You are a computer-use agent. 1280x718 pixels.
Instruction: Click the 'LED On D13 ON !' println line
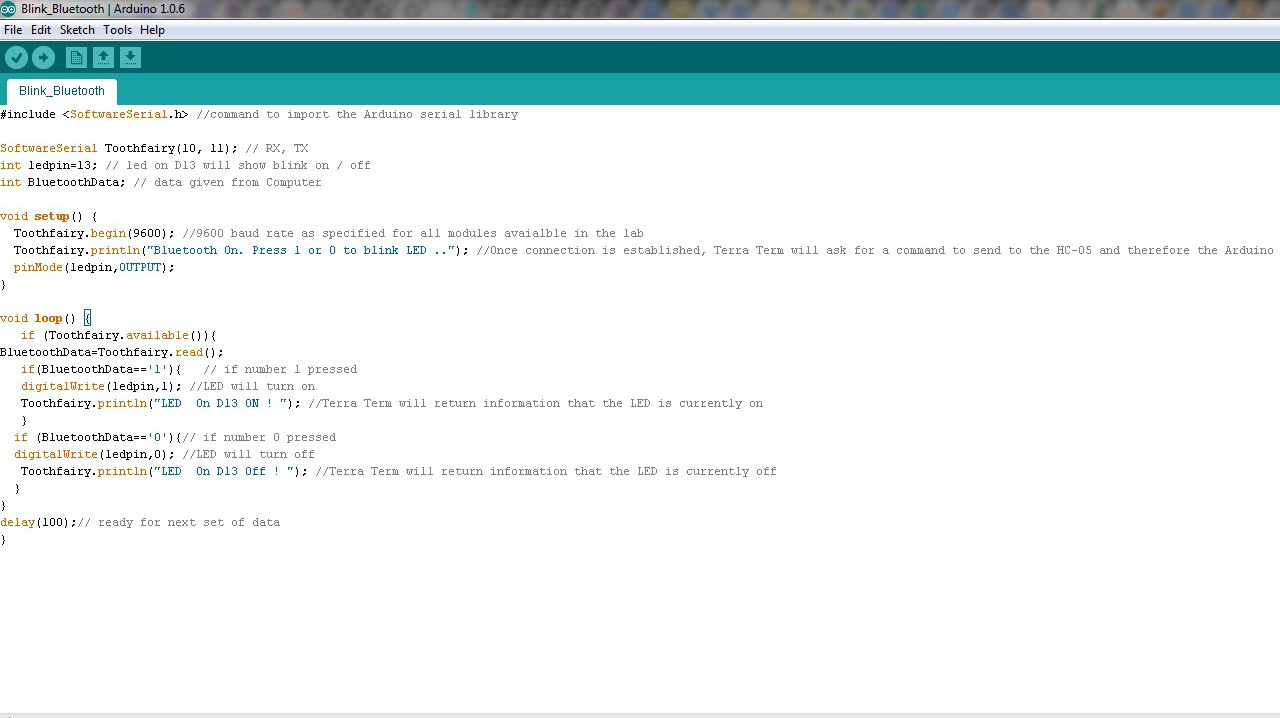[x=392, y=403]
